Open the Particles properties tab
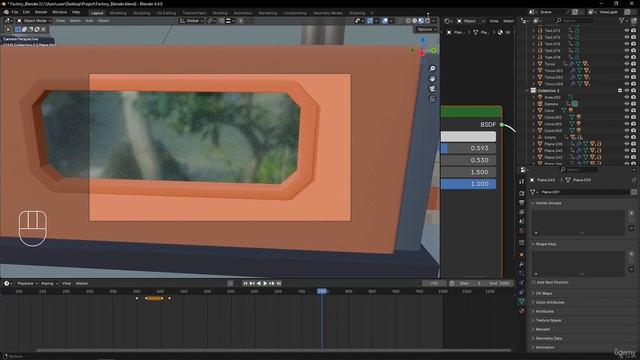Viewport: 640px width, 360px height. [x=522, y=273]
